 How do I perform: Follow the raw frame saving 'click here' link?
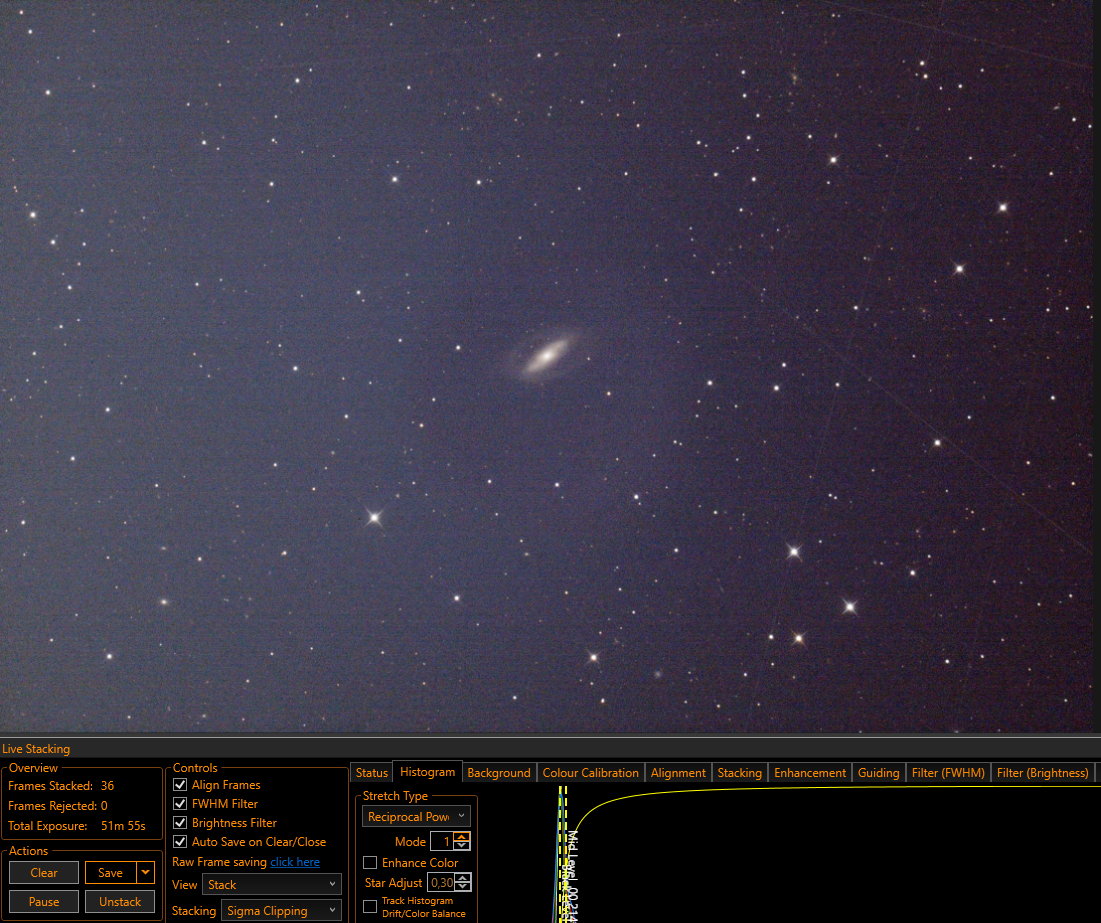[295, 862]
